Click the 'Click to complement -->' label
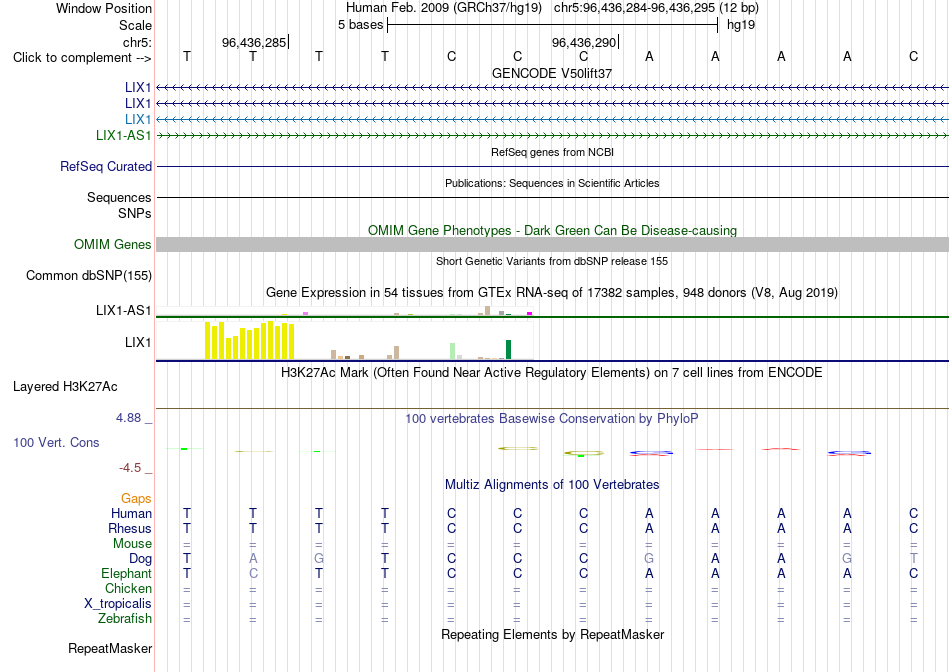Image resolution: width=950 pixels, height=672 pixels. click(82, 58)
